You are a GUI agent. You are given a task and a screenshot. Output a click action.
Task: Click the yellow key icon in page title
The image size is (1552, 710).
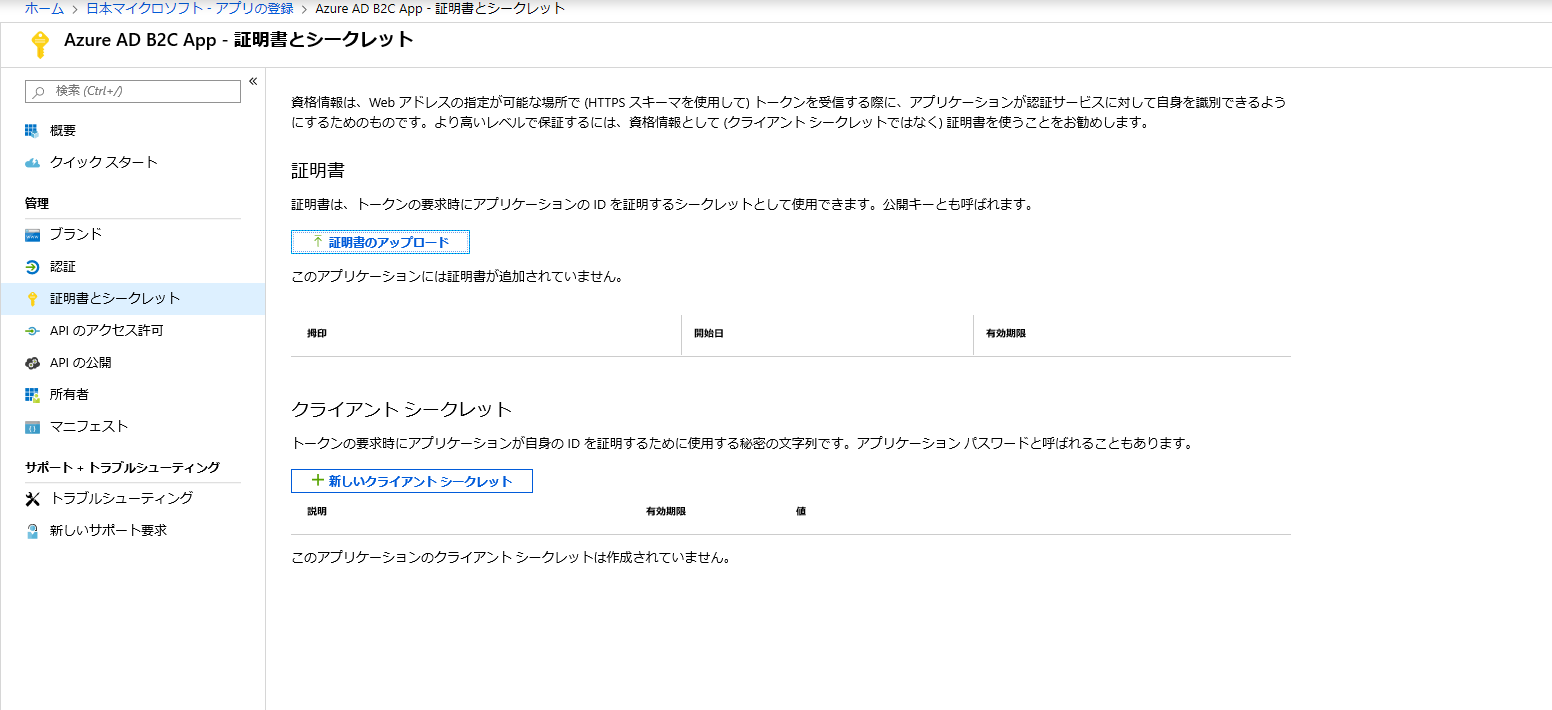point(40,44)
